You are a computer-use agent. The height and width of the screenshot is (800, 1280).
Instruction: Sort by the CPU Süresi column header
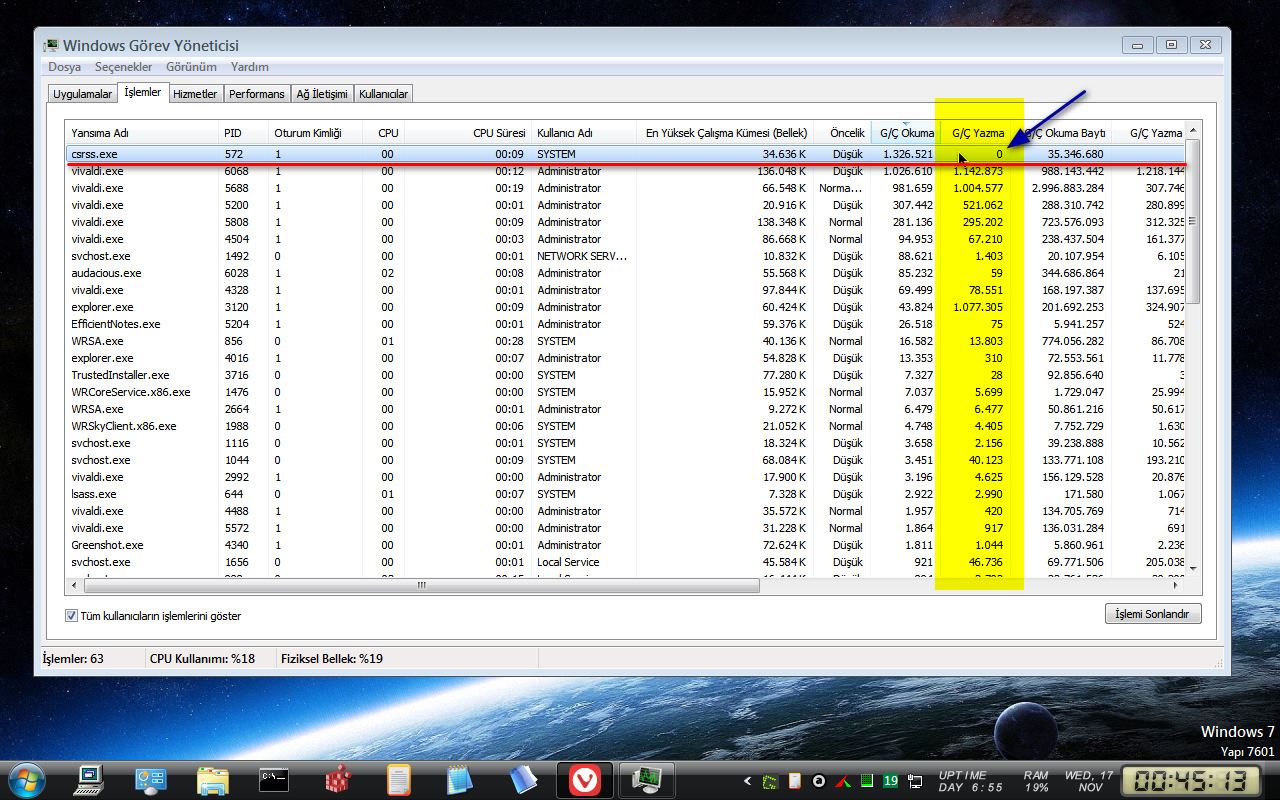tap(468, 133)
